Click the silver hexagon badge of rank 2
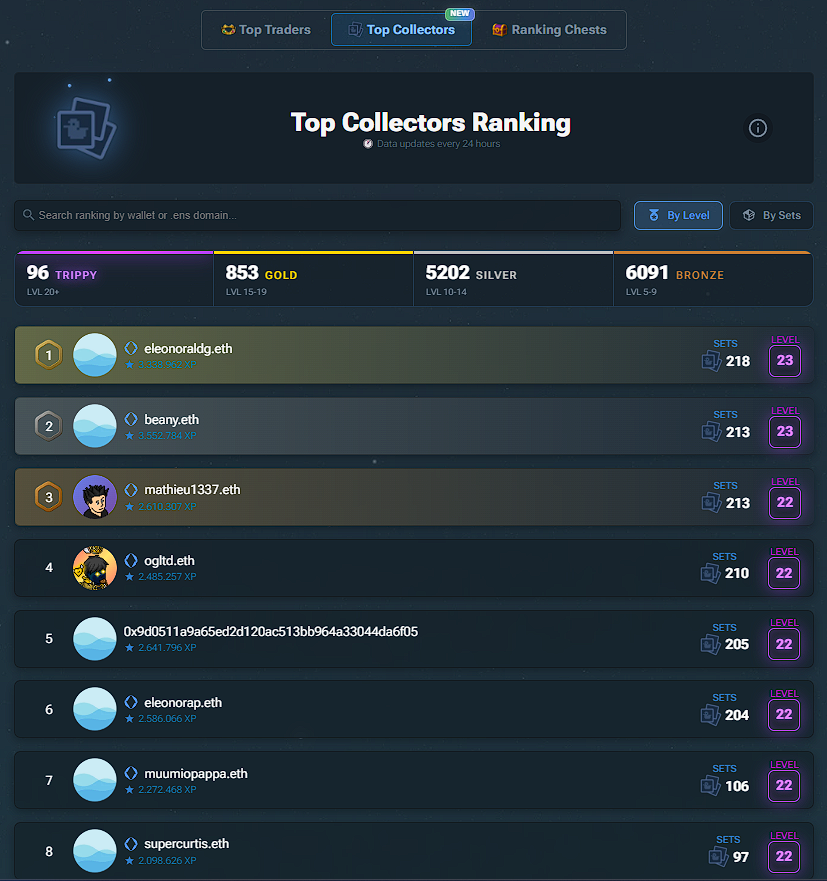 [x=48, y=425]
